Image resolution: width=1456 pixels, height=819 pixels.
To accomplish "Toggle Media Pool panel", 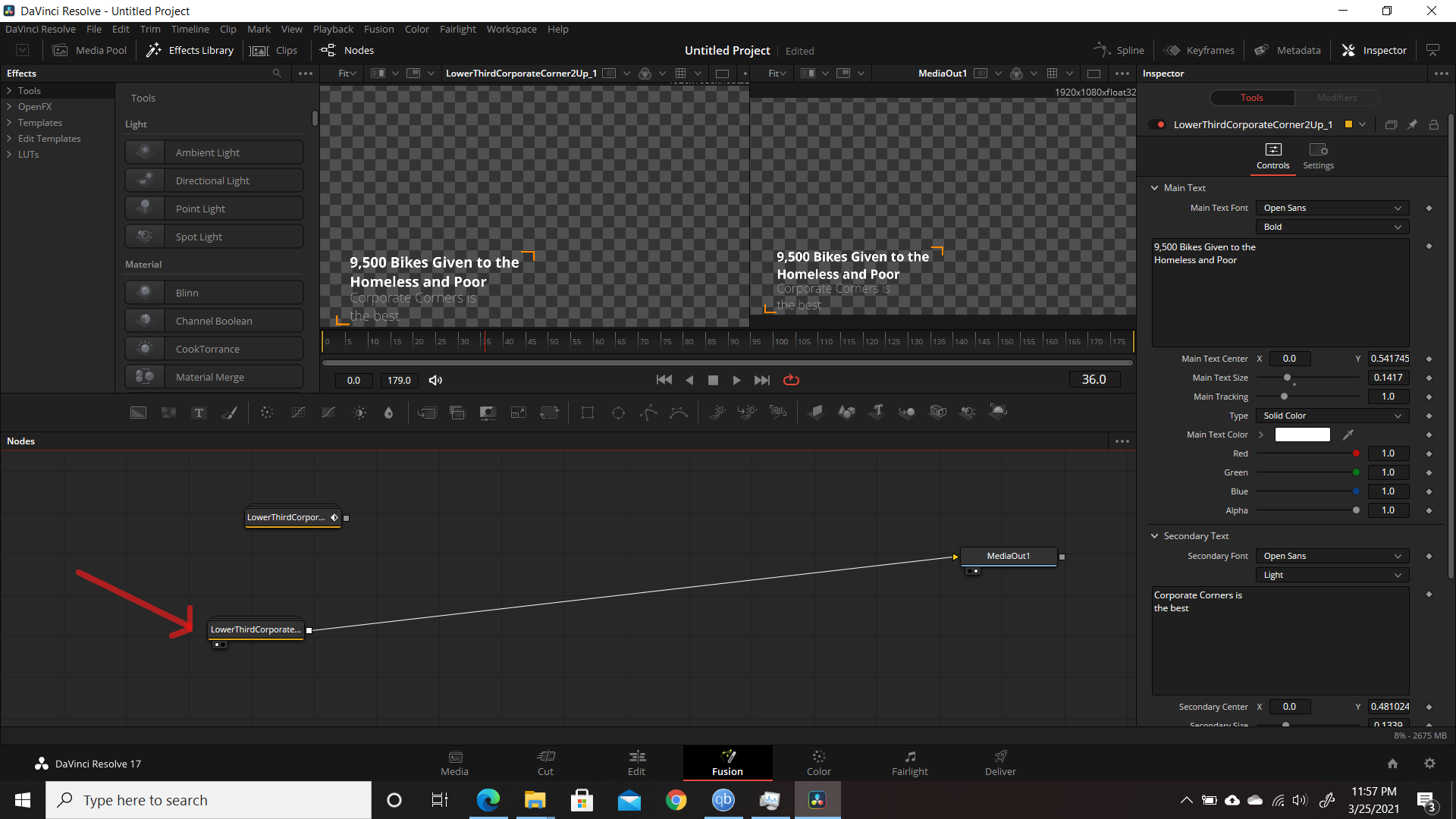I will (x=89, y=50).
